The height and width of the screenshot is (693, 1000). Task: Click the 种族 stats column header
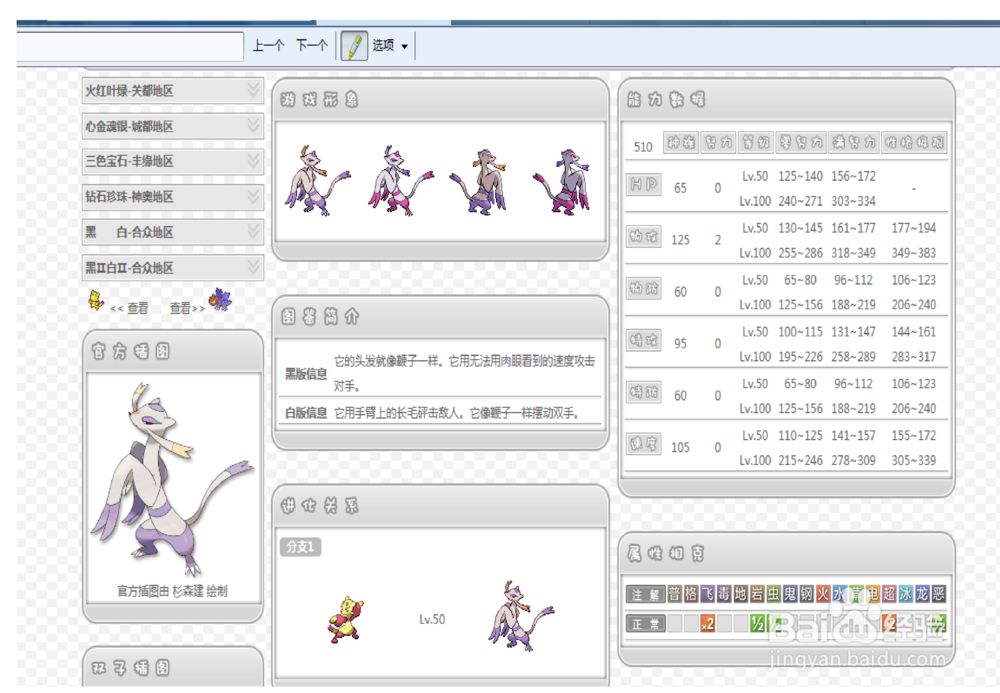(680, 142)
